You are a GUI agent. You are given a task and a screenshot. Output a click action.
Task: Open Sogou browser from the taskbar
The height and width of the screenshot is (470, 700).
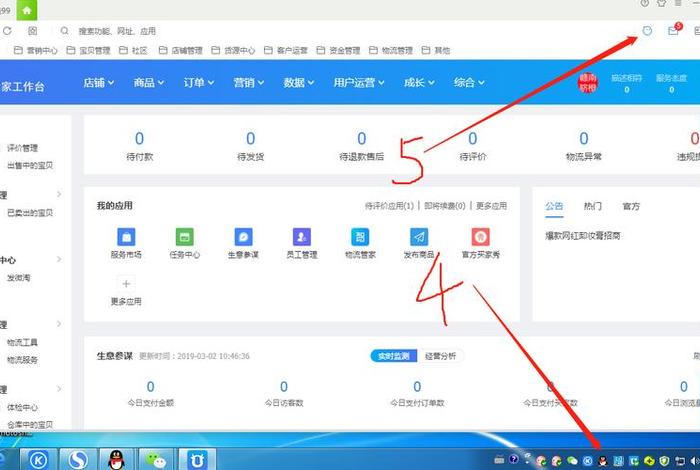(x=78, y=459)
